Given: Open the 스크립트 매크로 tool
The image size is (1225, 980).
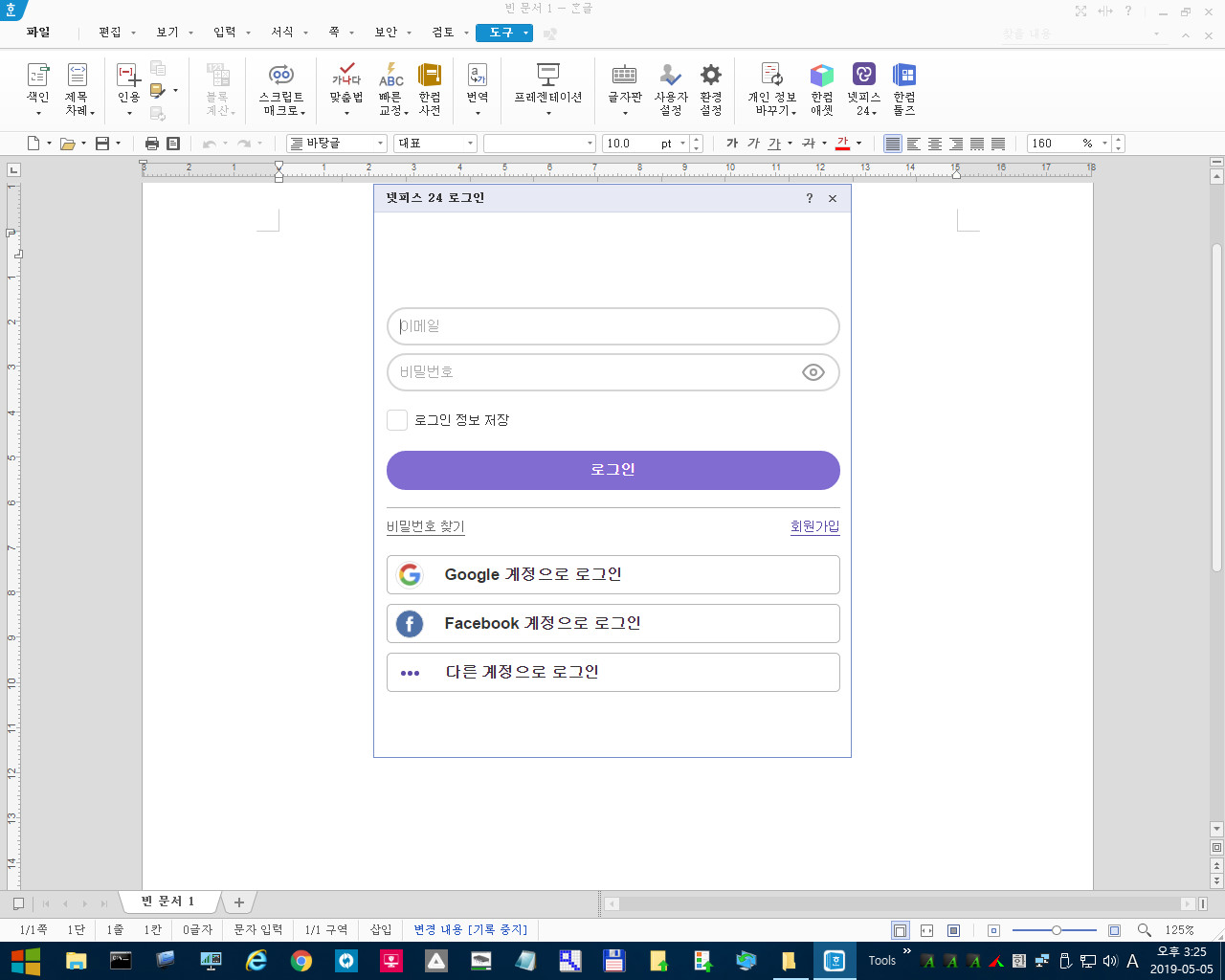Looking at the screenshot, I should (281, 89).
